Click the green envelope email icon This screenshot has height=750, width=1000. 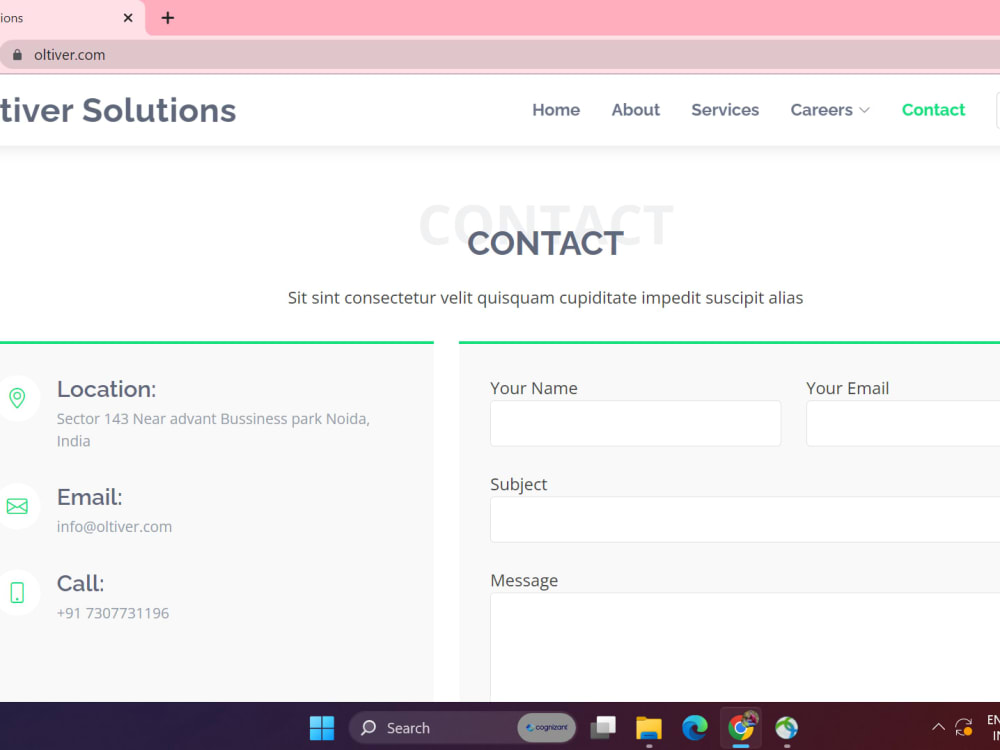[17, 506]
